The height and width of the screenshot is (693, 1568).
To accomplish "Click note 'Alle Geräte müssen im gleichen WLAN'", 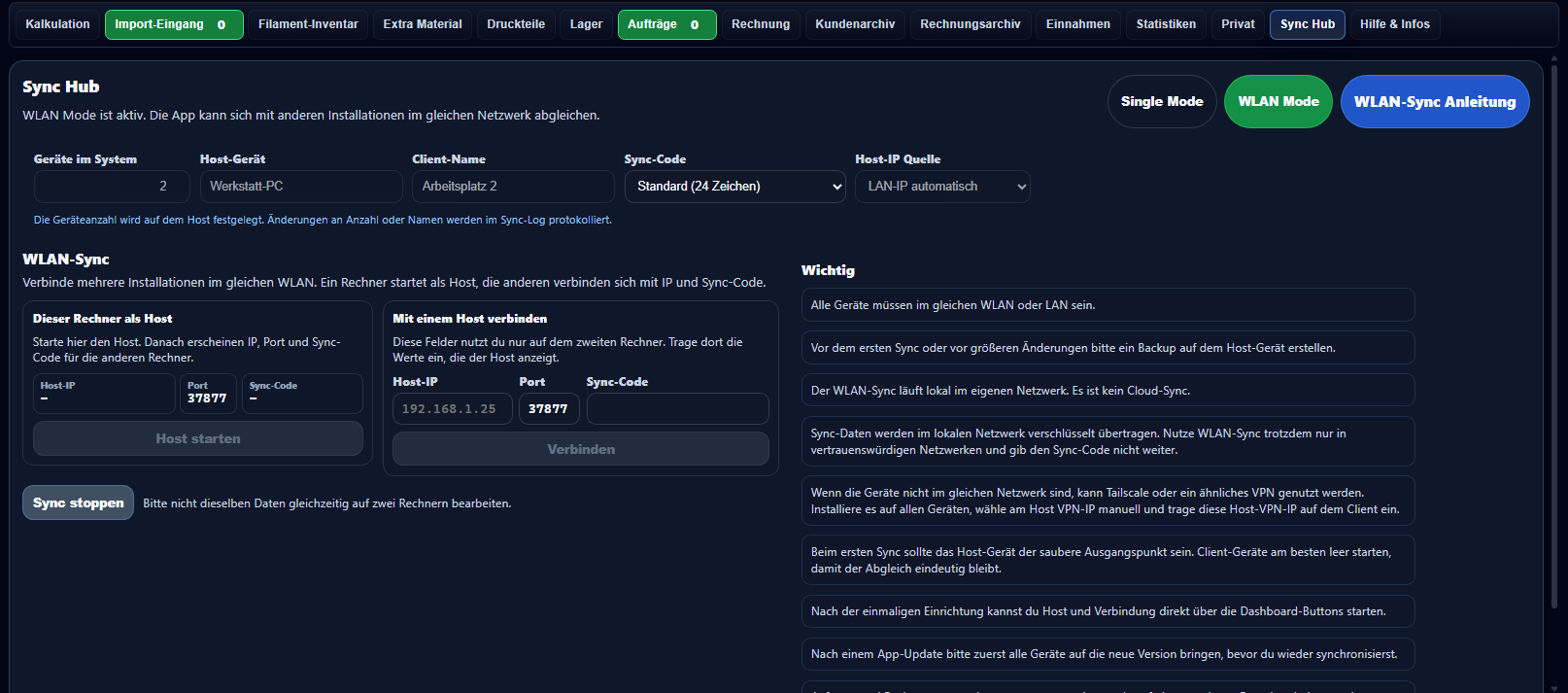I will 1108,305.
